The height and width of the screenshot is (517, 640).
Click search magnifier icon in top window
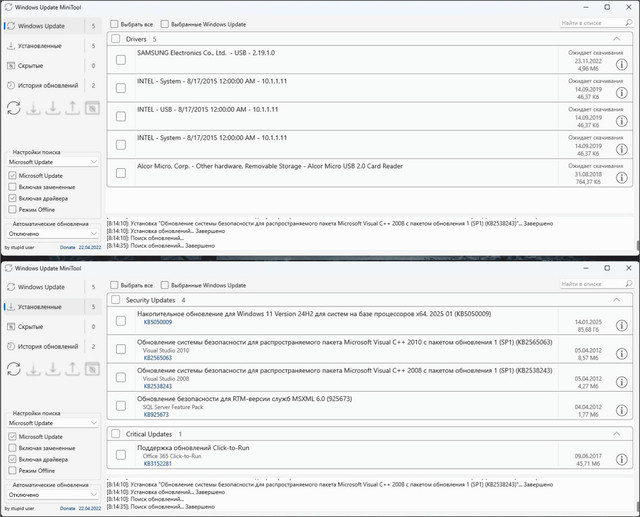point(629,23)
